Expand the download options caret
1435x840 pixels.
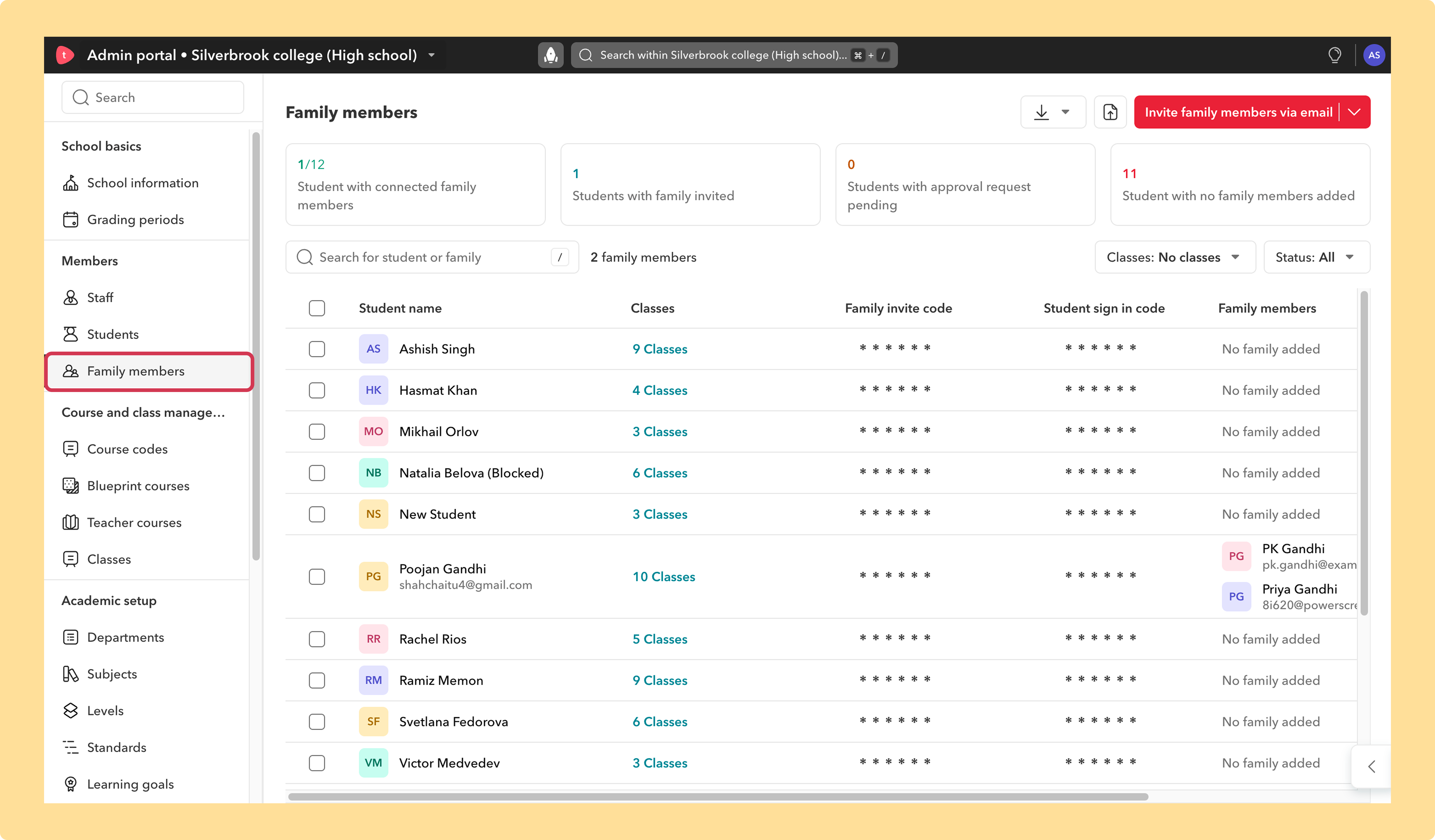coord(1065,112)
